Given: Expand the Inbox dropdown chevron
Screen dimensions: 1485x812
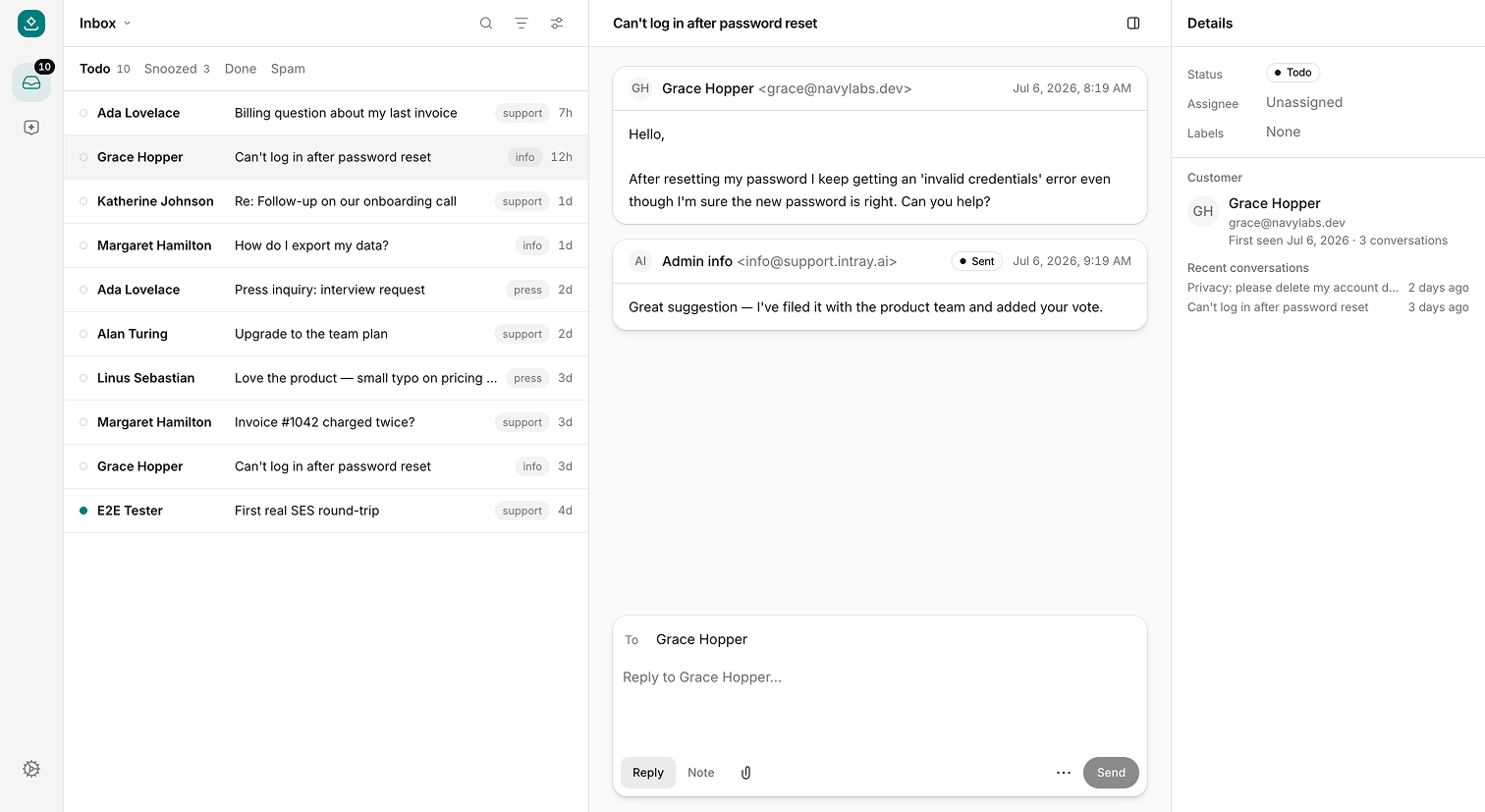Looking at the screenshot, I should 128,24.
